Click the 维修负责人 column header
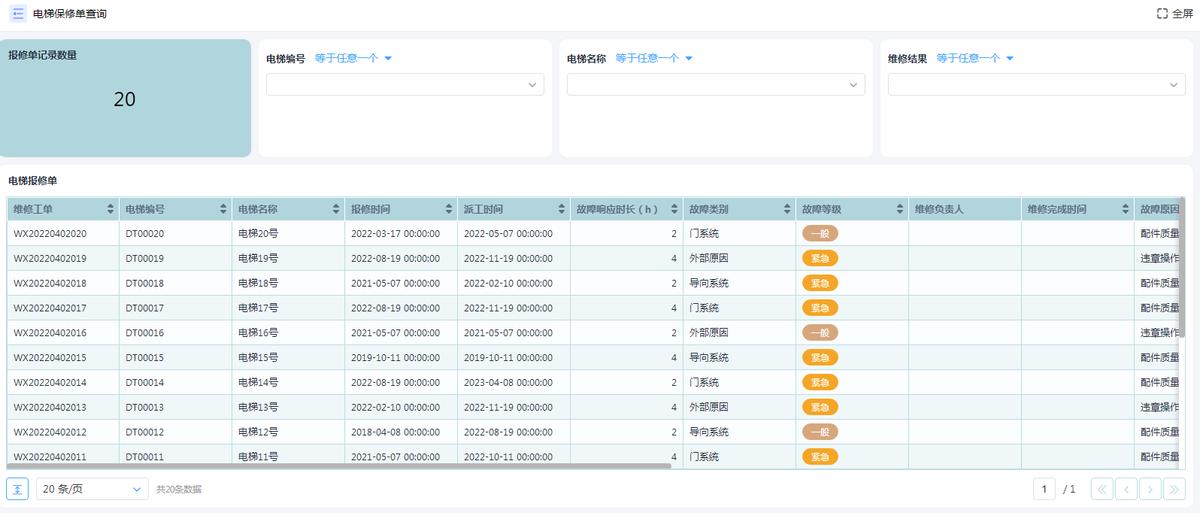1200x513 pixels. [965, 209]
